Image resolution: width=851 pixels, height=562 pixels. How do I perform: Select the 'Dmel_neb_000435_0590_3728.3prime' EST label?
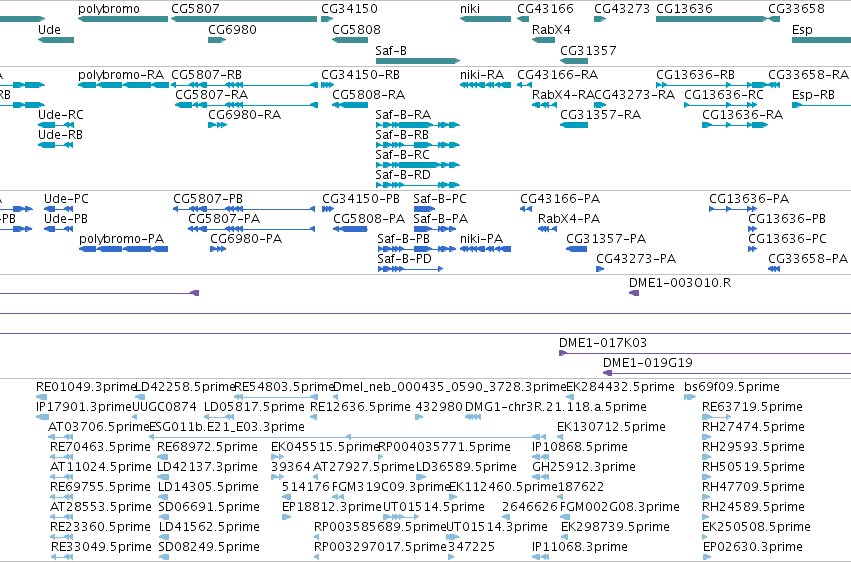pos(450,387)
